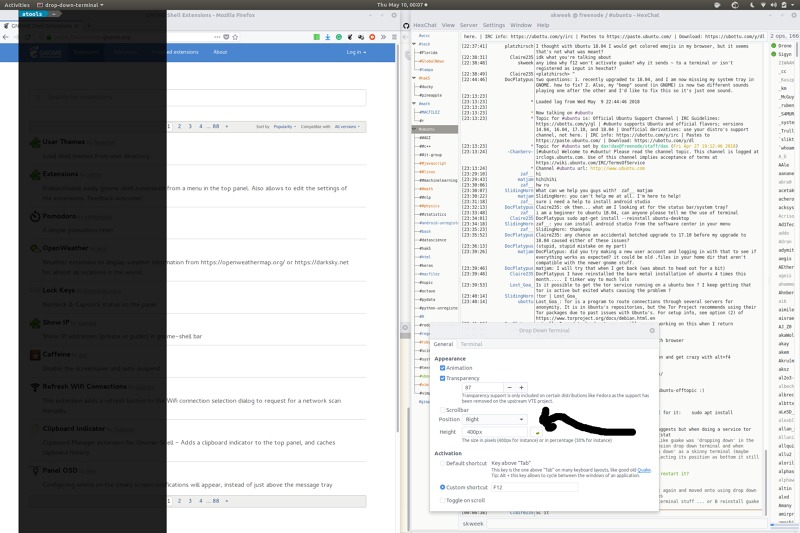
Task: Go to page 88 in top pagination
Action: coord(216,126)
